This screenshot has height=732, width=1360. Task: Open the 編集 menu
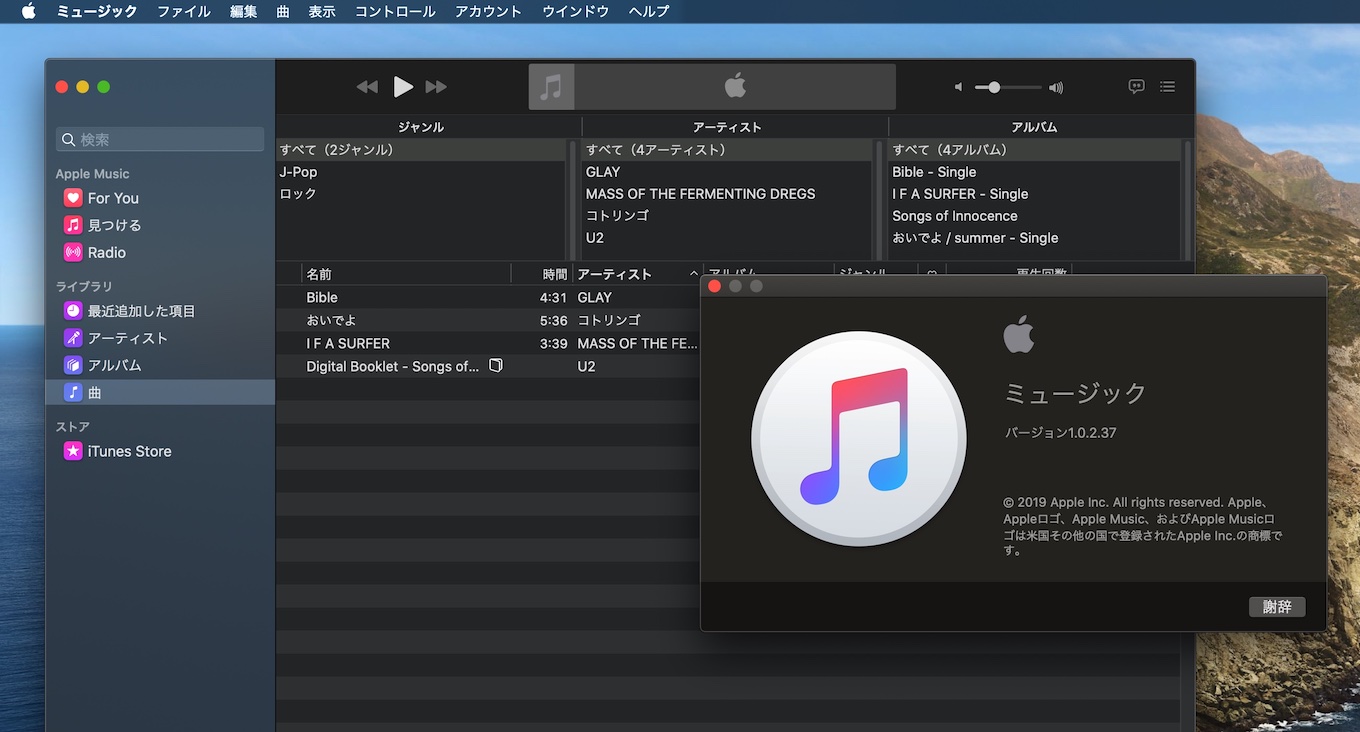(243, 11)
